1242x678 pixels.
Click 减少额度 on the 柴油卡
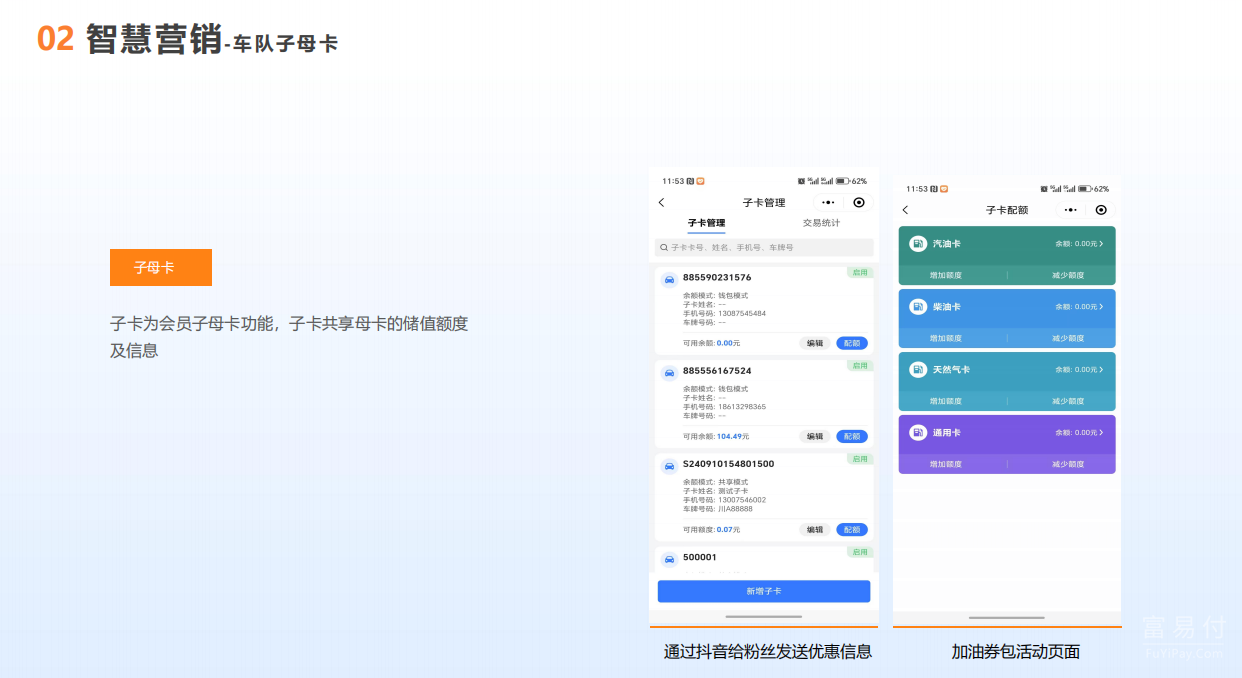(1068, 338)
